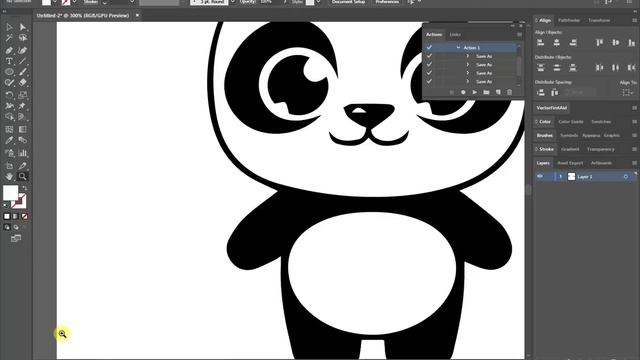Switch to Transparency tab
This screenshot has height=360, width=640.
pyautogui.click(x=600, y=149)
